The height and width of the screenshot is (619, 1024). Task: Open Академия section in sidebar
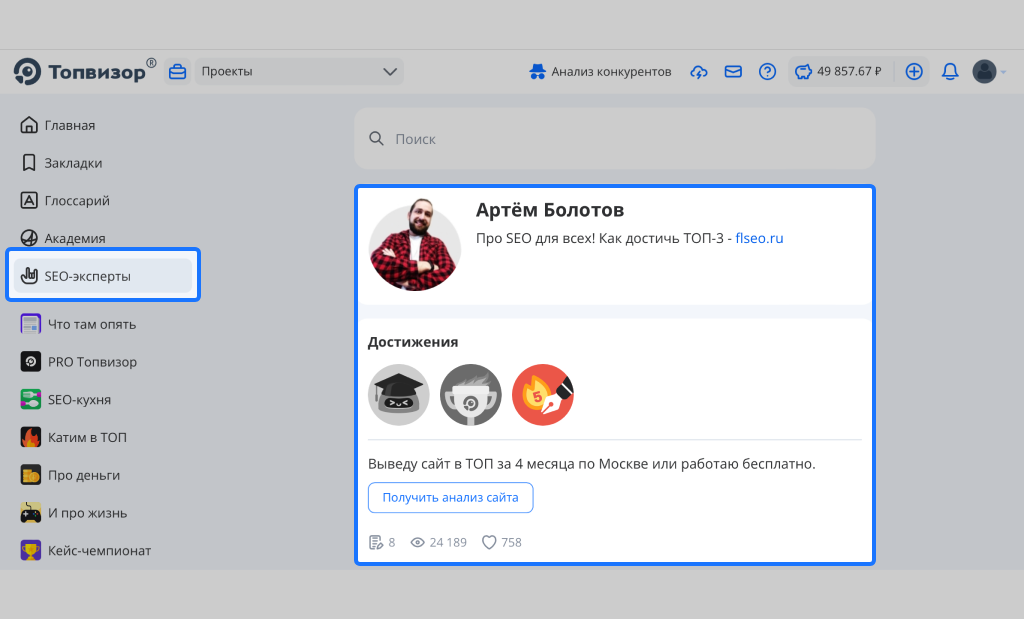tap(74, 239)
